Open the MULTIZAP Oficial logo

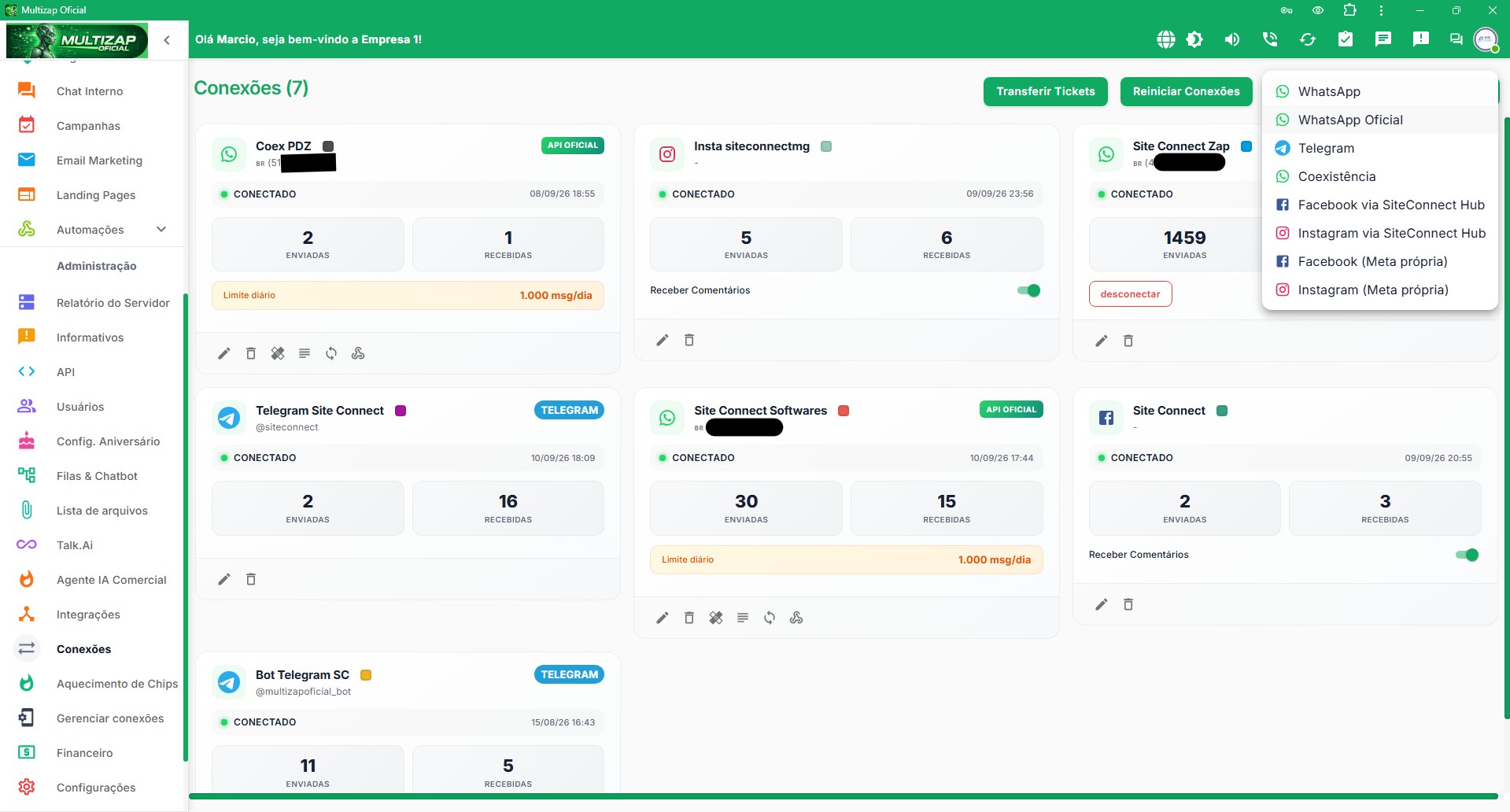(77, 39)
